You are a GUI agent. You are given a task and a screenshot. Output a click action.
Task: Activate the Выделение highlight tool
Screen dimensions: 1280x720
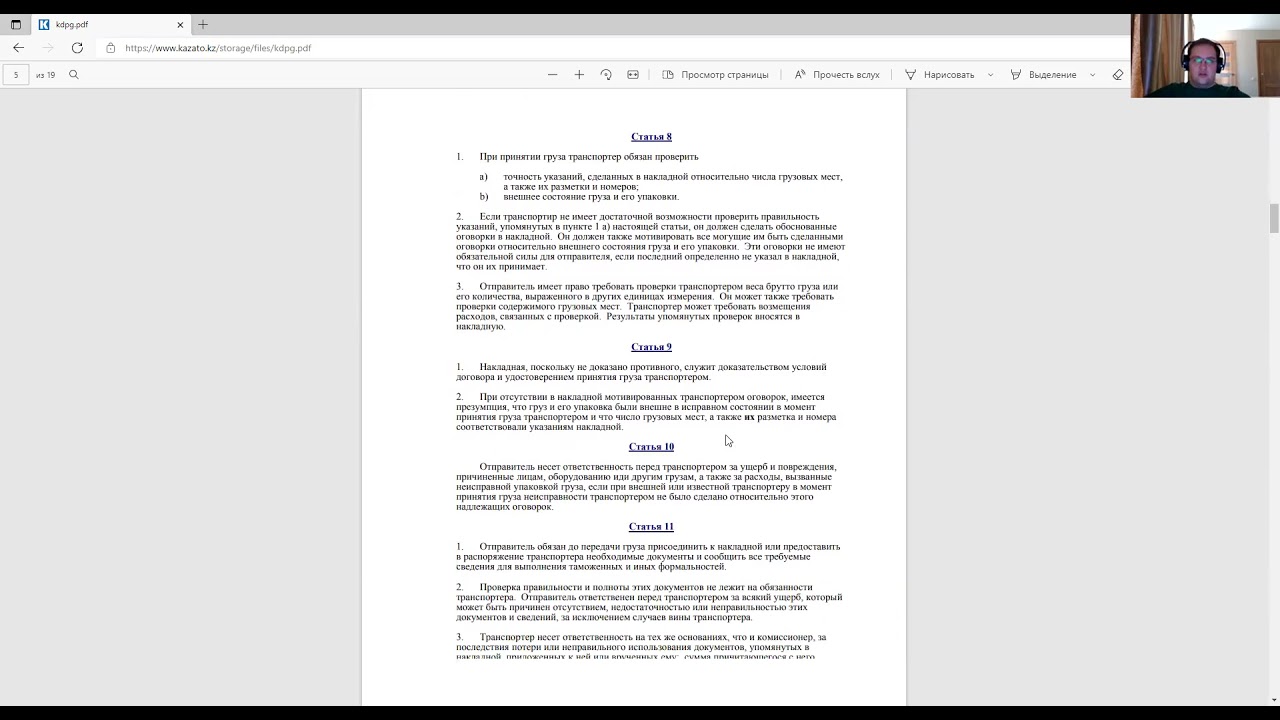click(1043, 75)
